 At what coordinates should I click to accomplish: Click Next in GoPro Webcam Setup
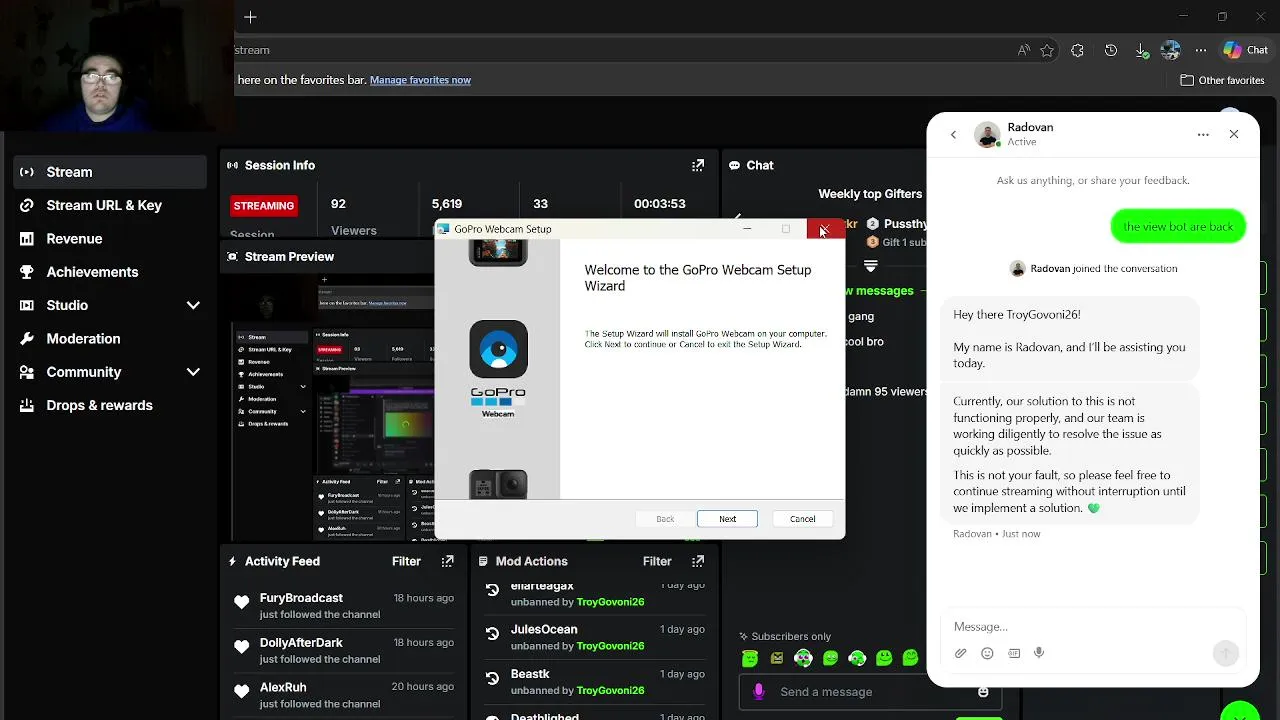point(727,519)
